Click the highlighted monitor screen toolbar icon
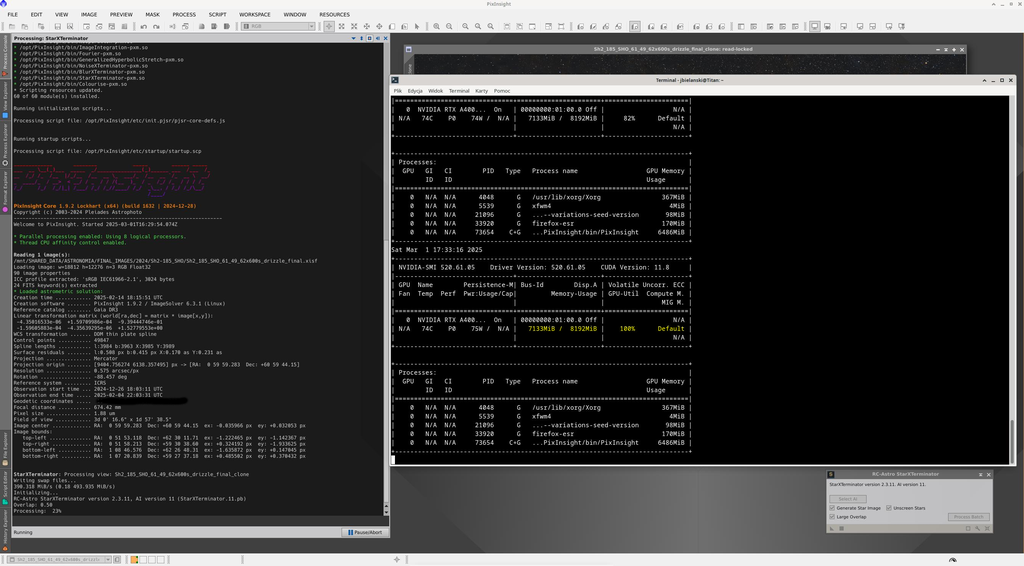1024x566 pixels. pos(814,26)
